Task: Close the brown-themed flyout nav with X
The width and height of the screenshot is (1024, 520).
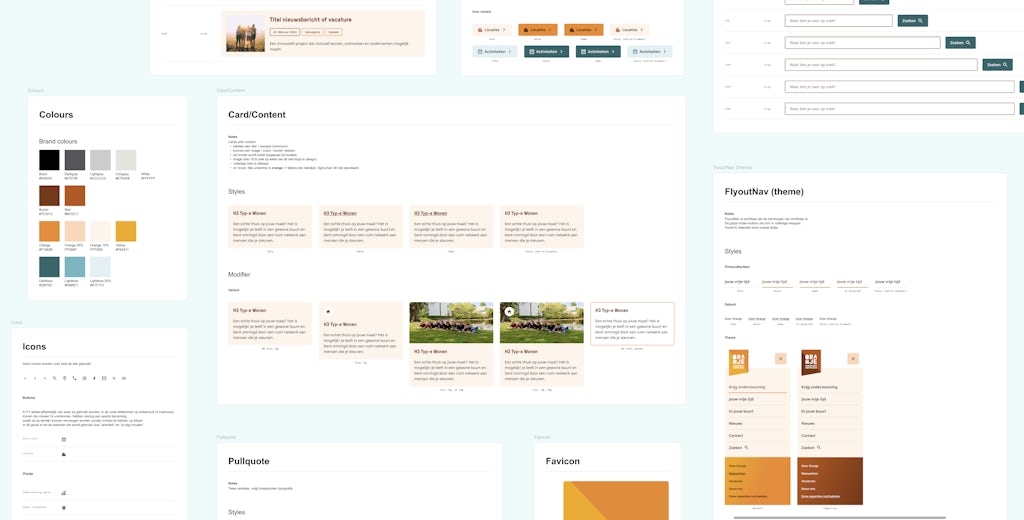Action: (x=853, y=358)
